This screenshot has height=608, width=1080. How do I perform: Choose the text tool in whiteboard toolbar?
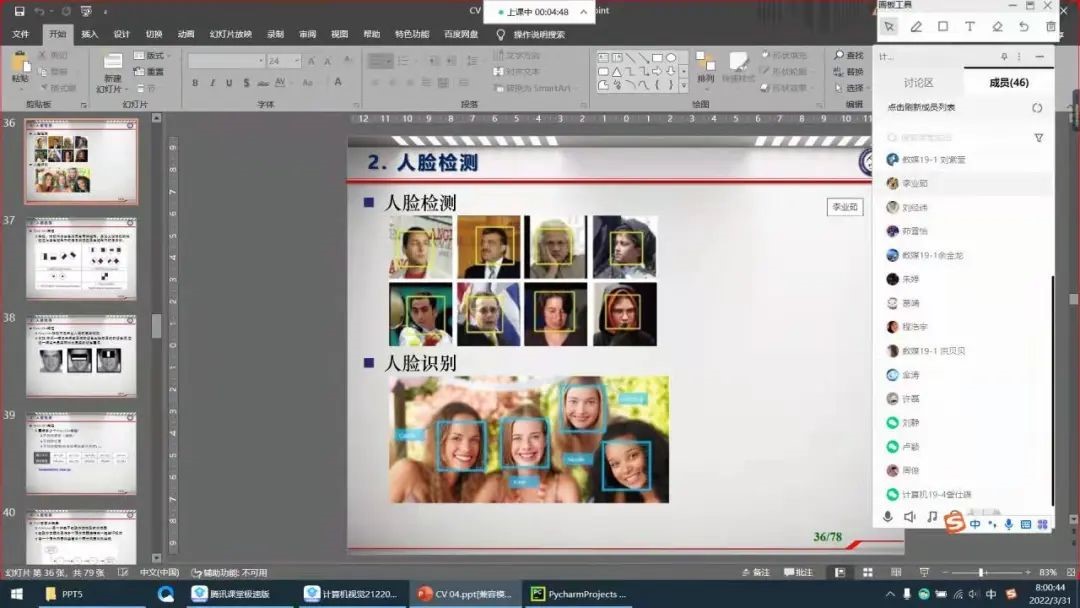click(970, 27)
